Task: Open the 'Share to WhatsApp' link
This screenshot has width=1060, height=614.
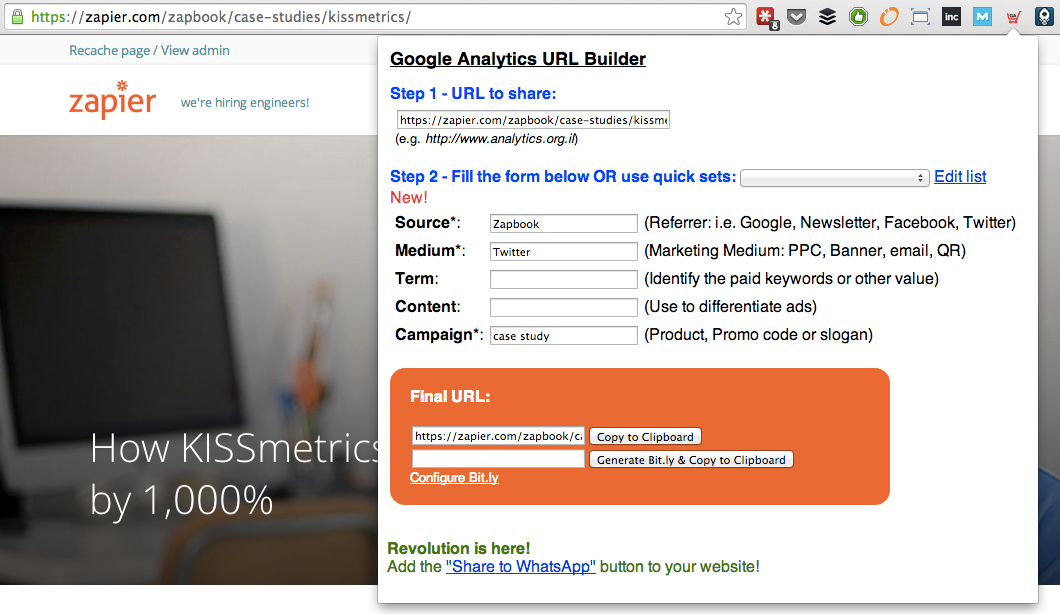Action: pos(521,567)
